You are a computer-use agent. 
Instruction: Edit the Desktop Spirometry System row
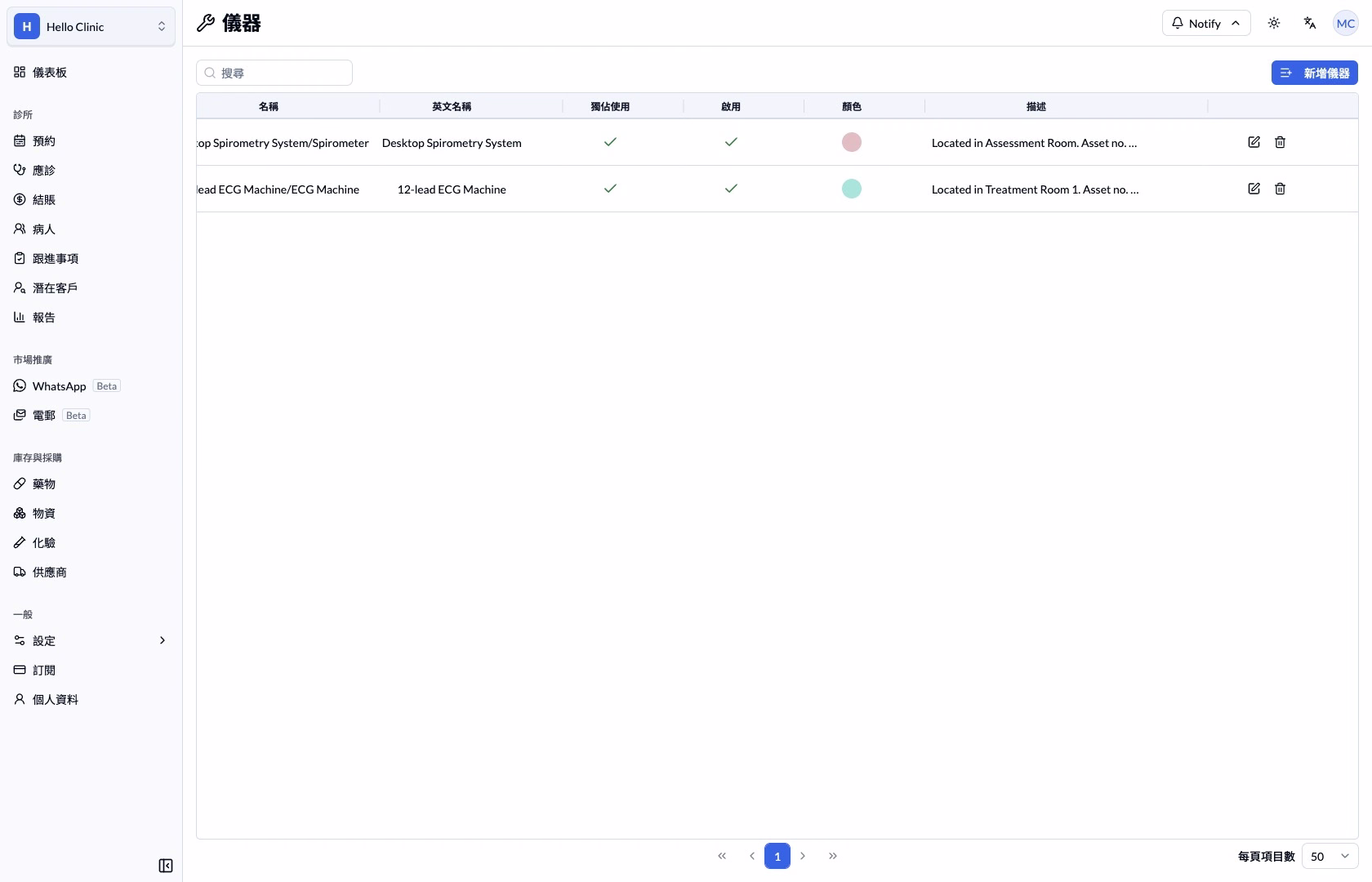1254,142
